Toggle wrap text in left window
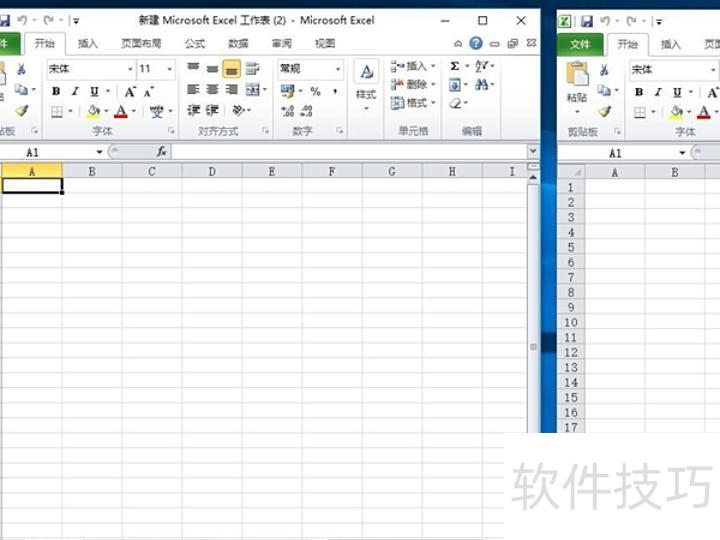720x540 pixels. click(x=252, y=69)
